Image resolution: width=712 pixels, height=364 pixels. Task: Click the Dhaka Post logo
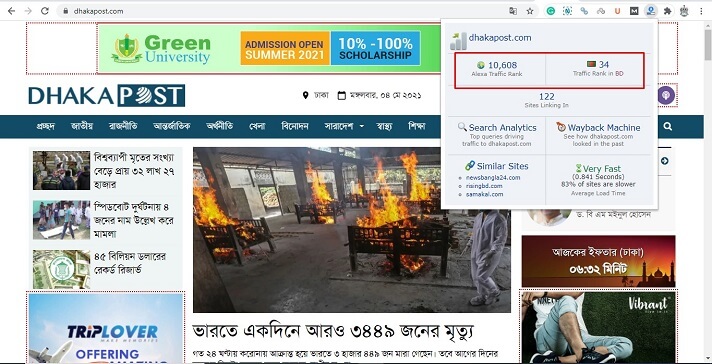coord(107,95)
